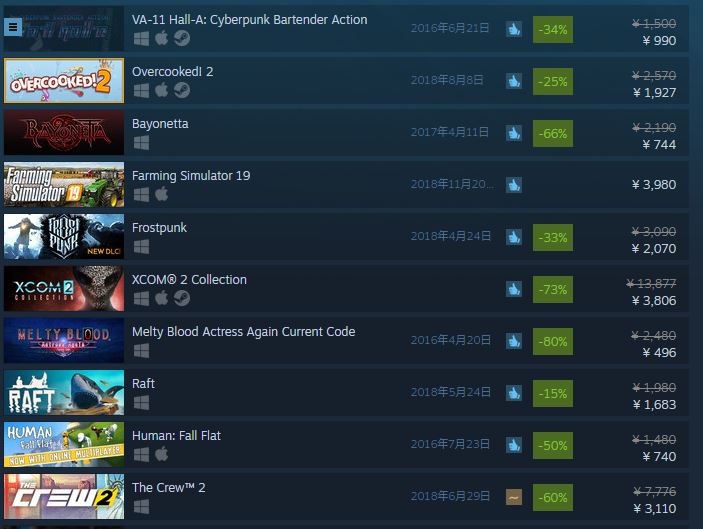703x529 pixels.
Task: Click the SteamOS icon under VA-11 Hall-A
Action: coord(182,39)
